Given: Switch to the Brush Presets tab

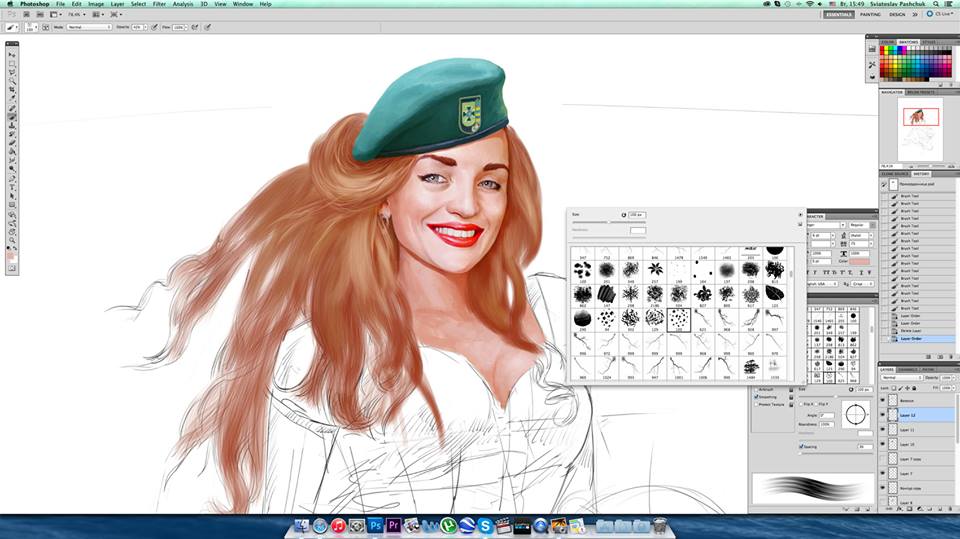Looking at the screenshot, I should [921, 92].
